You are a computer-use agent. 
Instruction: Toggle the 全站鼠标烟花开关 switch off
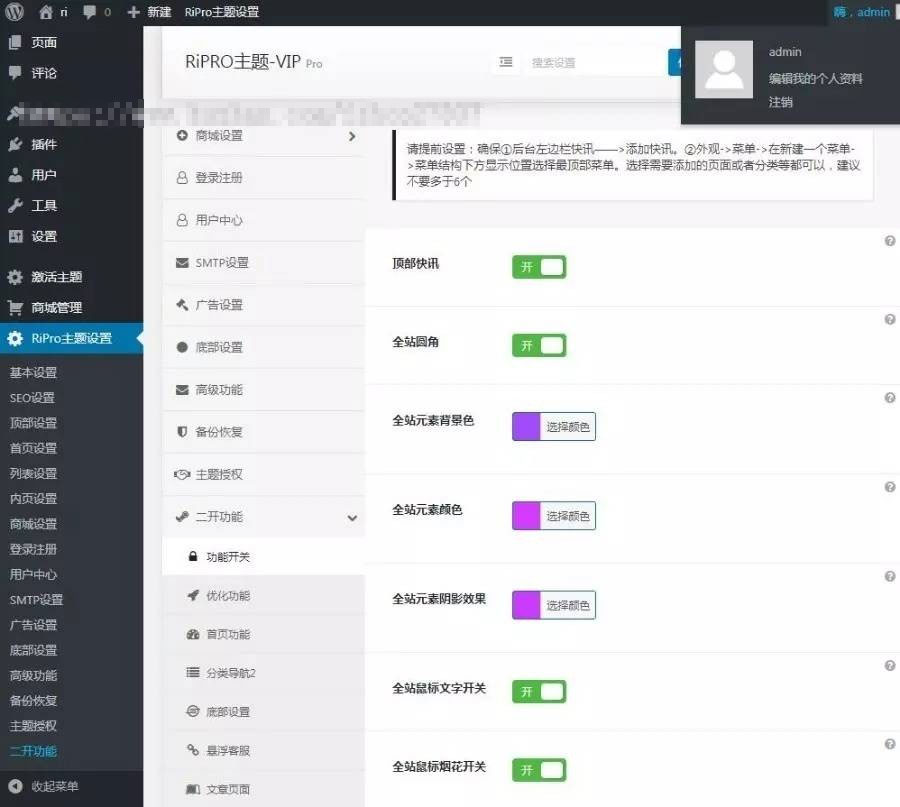[x=539, y=769]
